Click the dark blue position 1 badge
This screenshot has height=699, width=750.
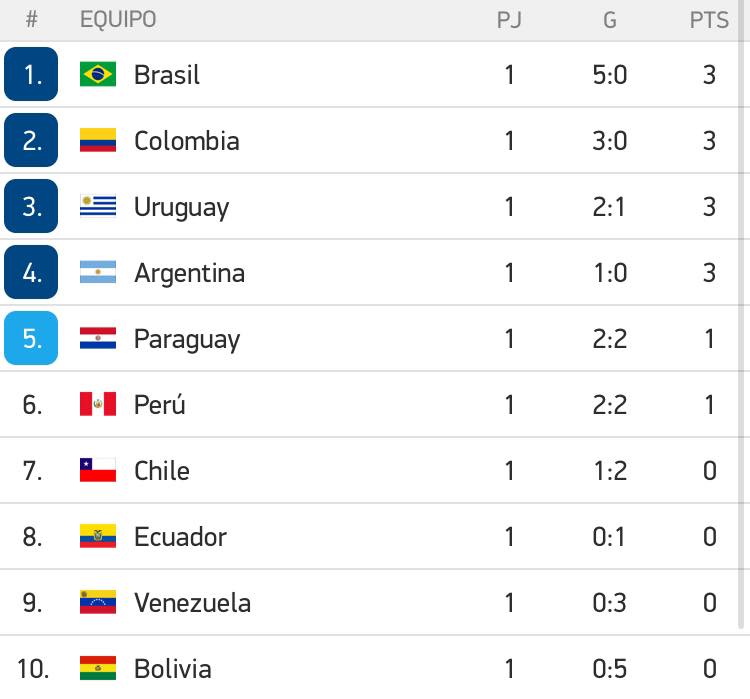pos(31,74)
